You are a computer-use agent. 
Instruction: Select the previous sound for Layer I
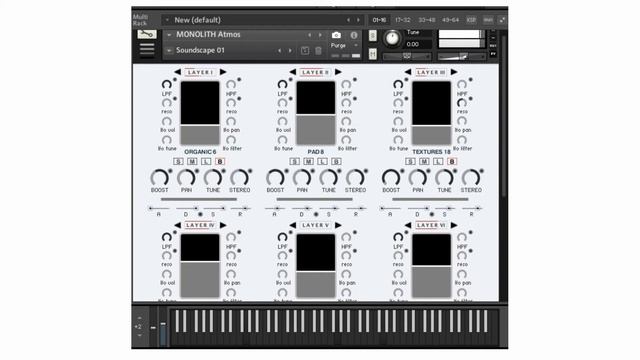(178, 72)
